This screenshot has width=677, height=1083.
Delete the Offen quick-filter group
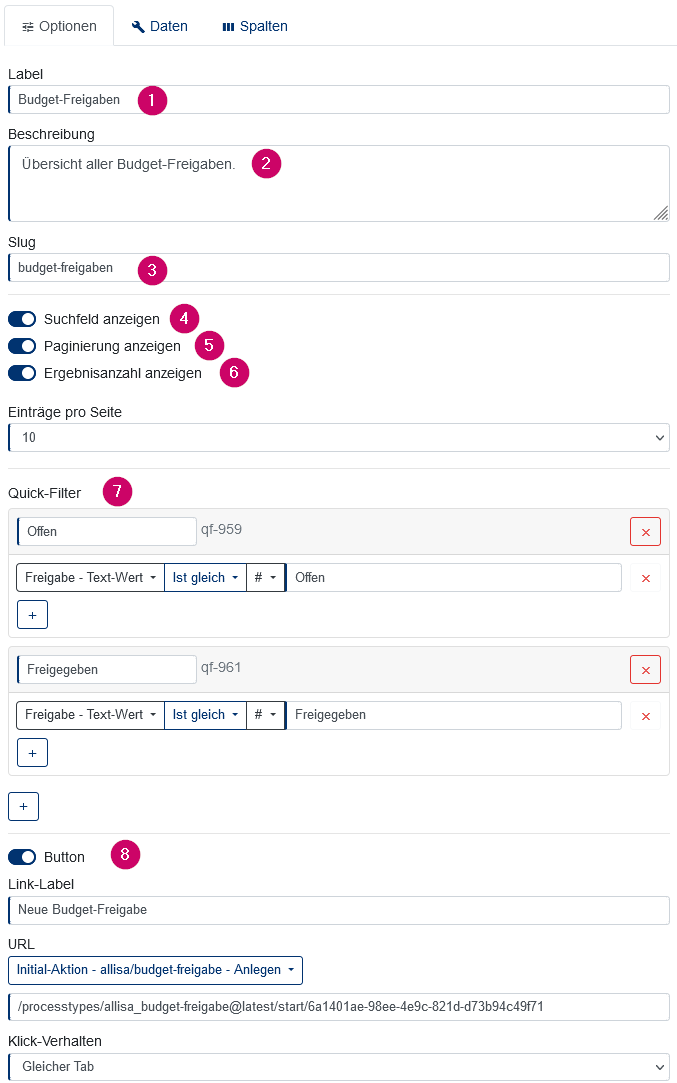pos(645,532)
